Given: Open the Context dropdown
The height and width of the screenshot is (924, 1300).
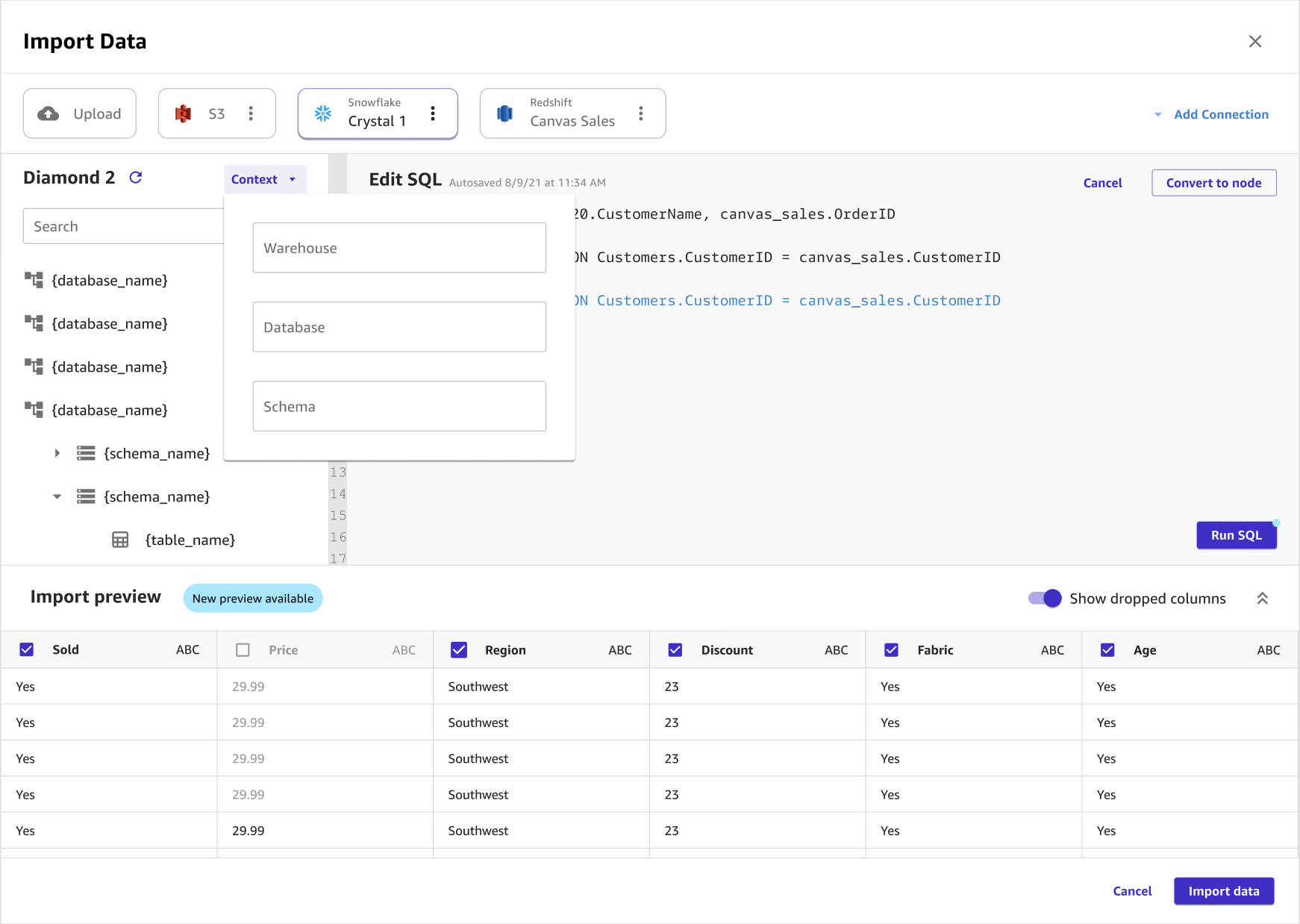Looking at the screenshot, I should (264, 178).
